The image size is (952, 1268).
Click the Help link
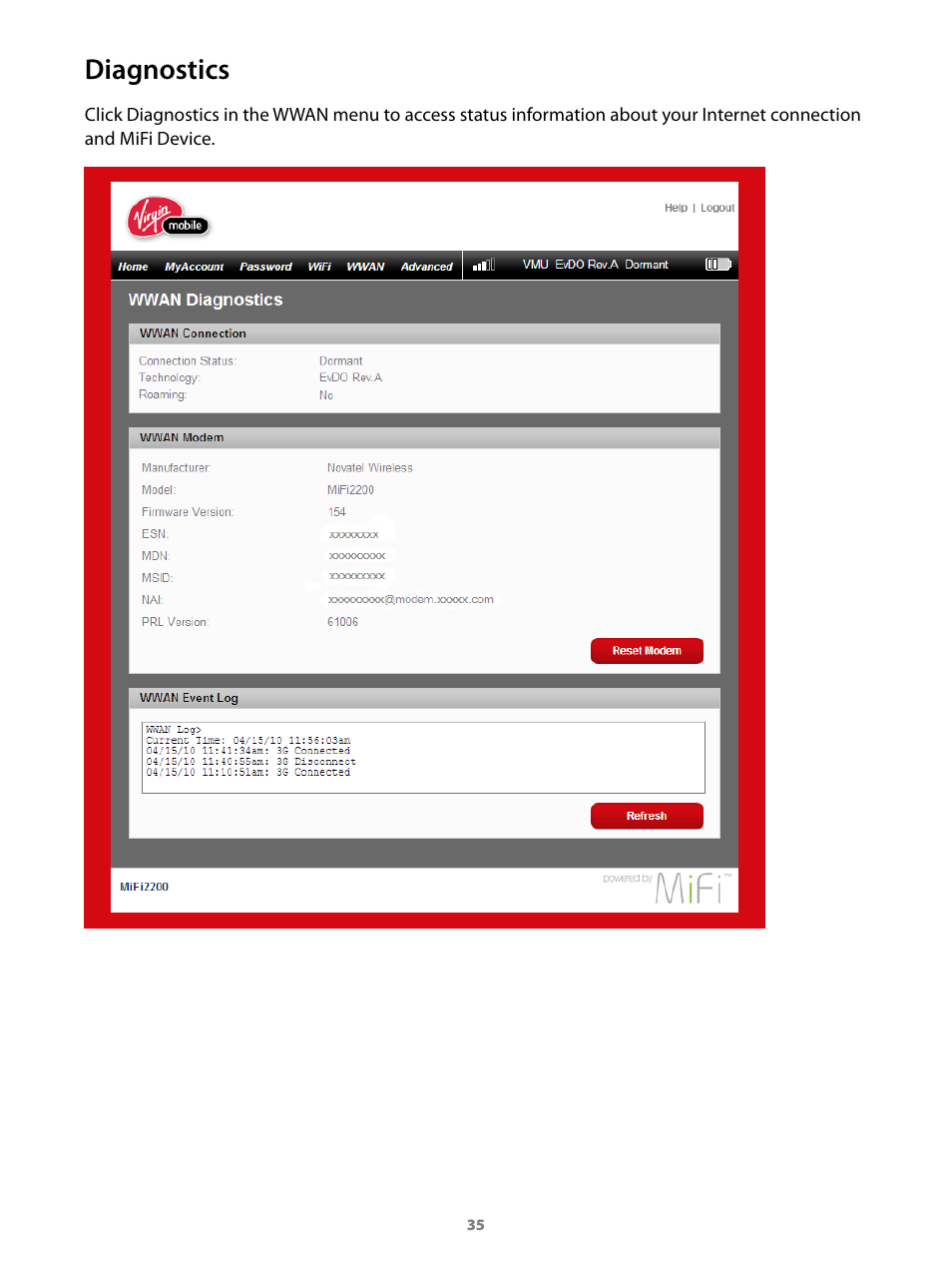tap(676, 208)
